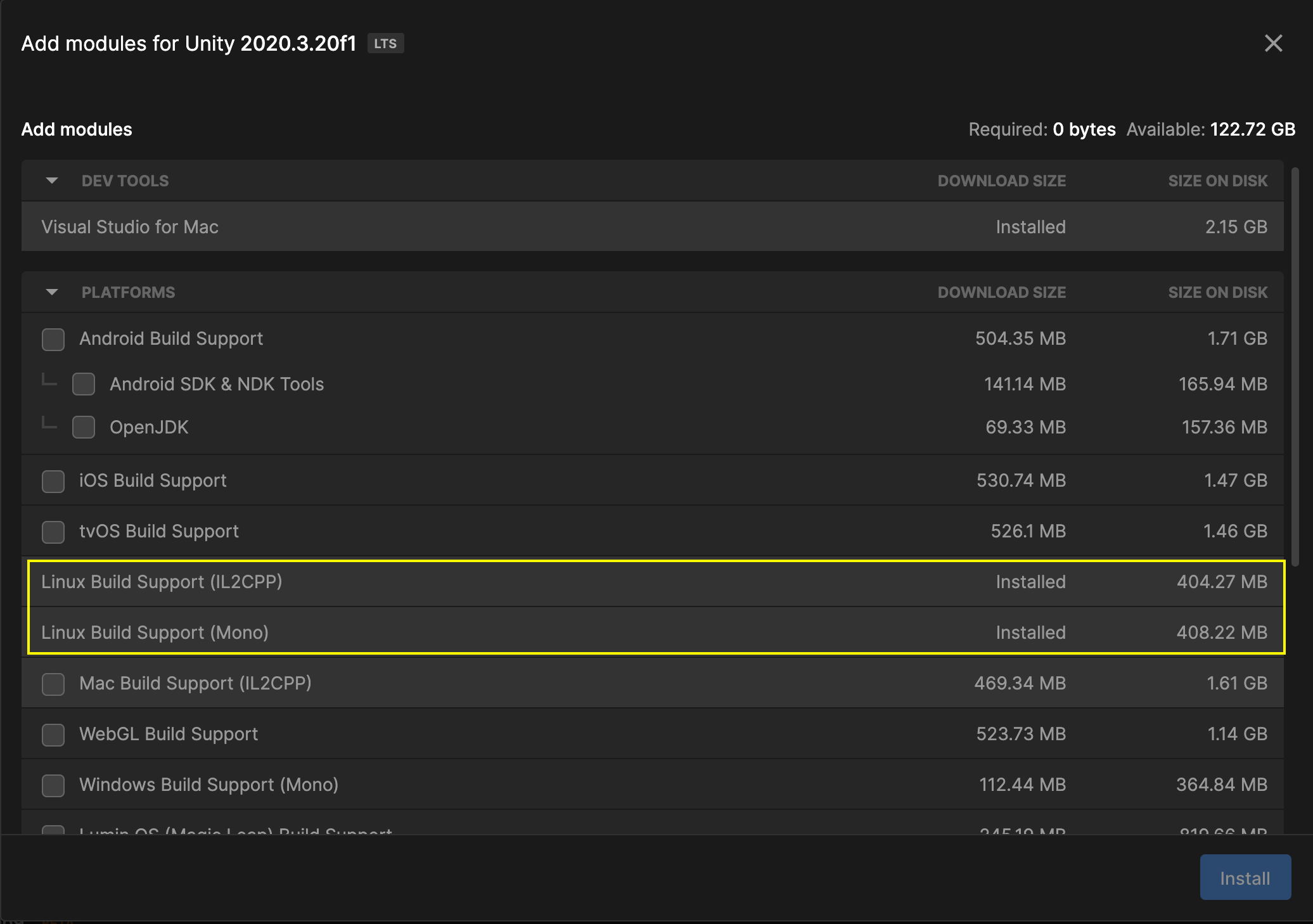Click the Linux Build Support (Mono) row
1313x924 pixels.
tap(444, 632)
